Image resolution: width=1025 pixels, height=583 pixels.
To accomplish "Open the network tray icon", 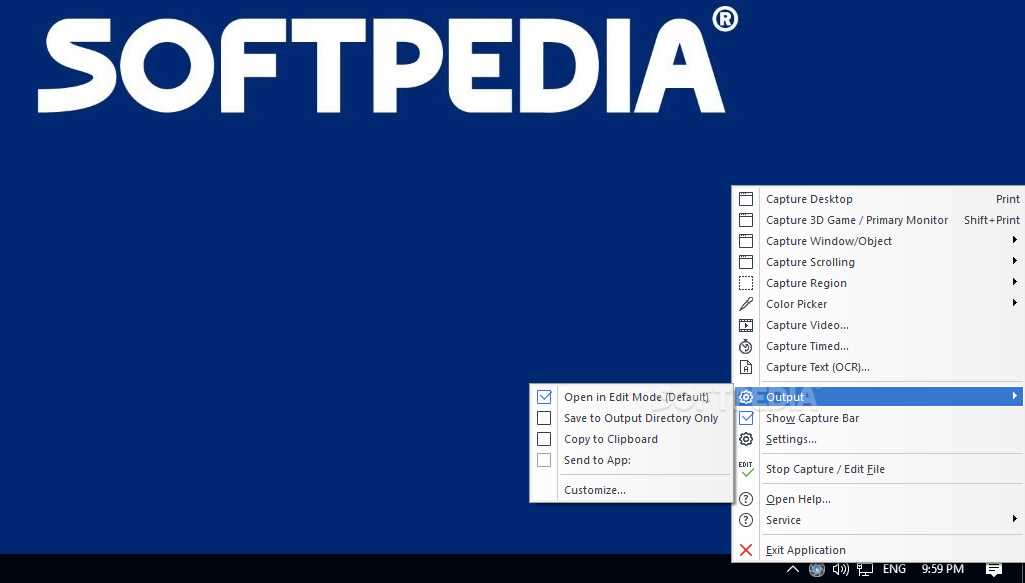I will [865, 569].
